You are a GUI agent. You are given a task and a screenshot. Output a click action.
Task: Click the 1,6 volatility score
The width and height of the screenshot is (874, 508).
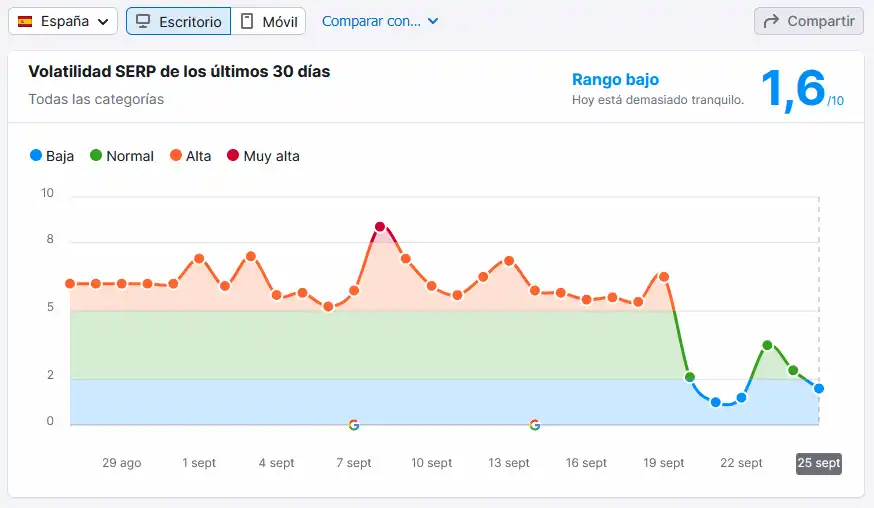(x=795, y=90)
